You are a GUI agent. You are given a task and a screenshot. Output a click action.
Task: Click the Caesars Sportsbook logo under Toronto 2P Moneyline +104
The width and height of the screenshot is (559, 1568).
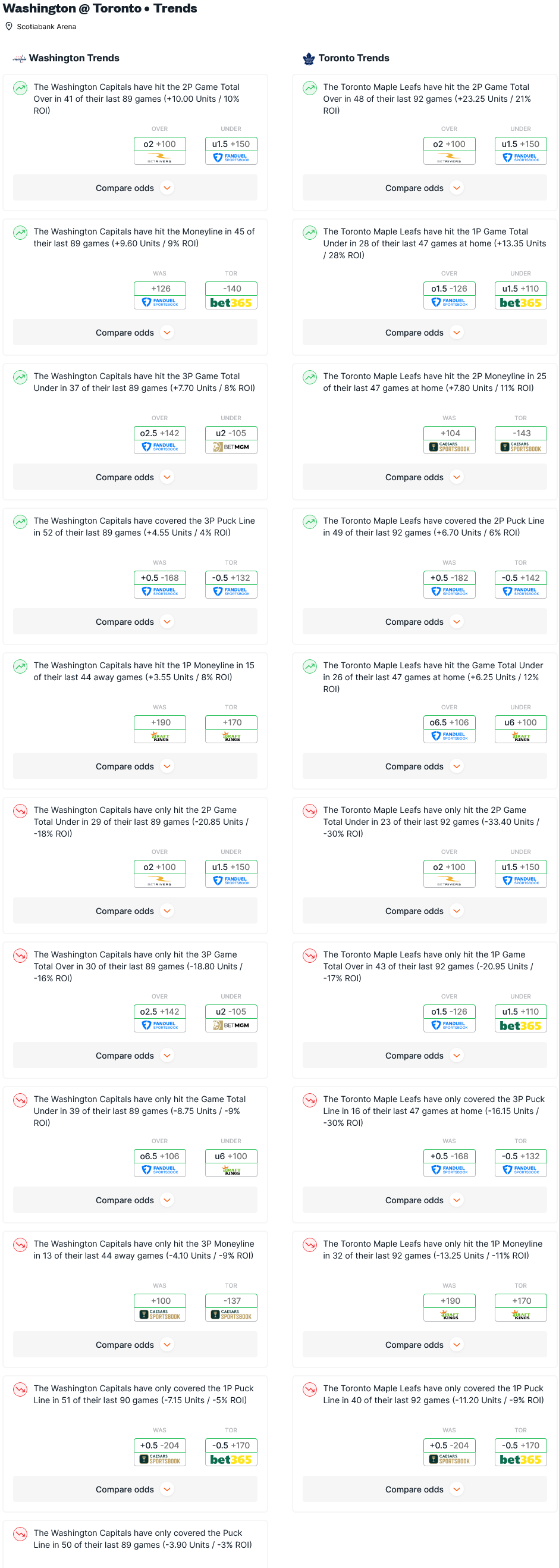pyautogui.click(x=449, y=447)
